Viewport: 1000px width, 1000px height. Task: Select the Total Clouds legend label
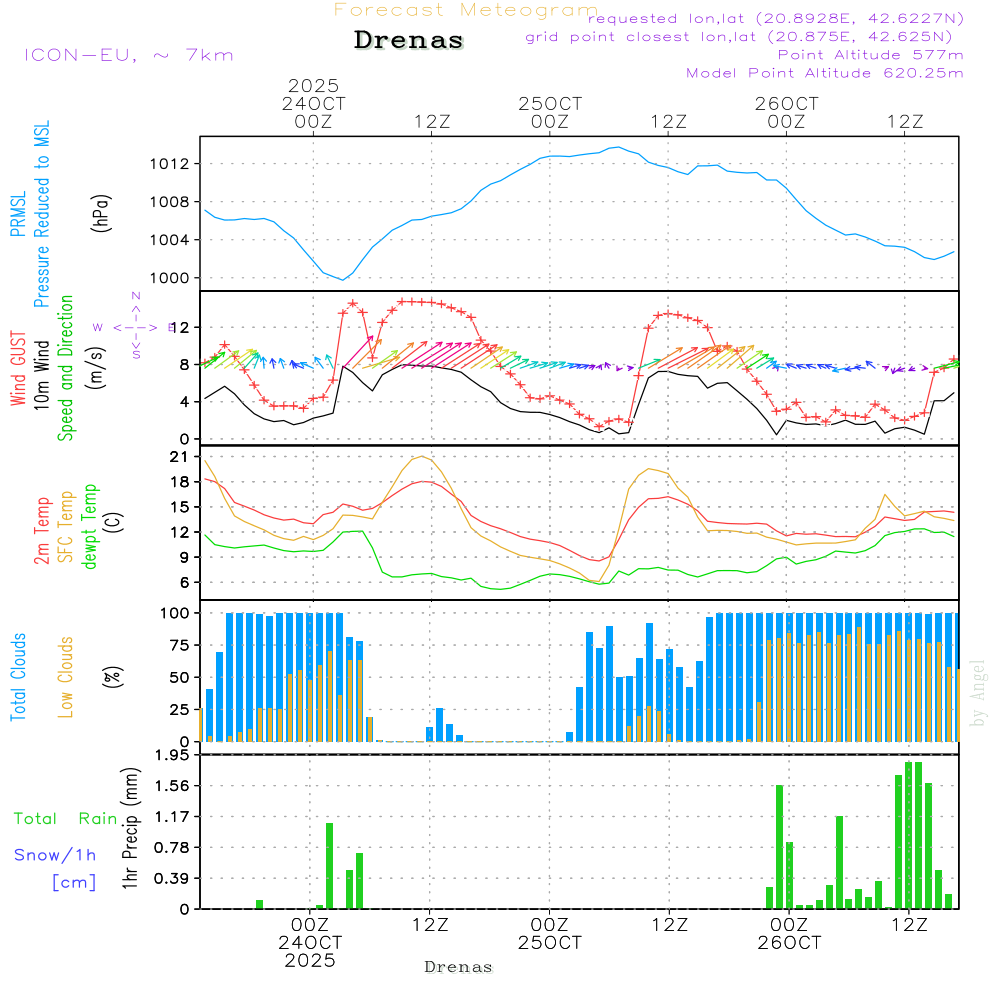(18, 677)
